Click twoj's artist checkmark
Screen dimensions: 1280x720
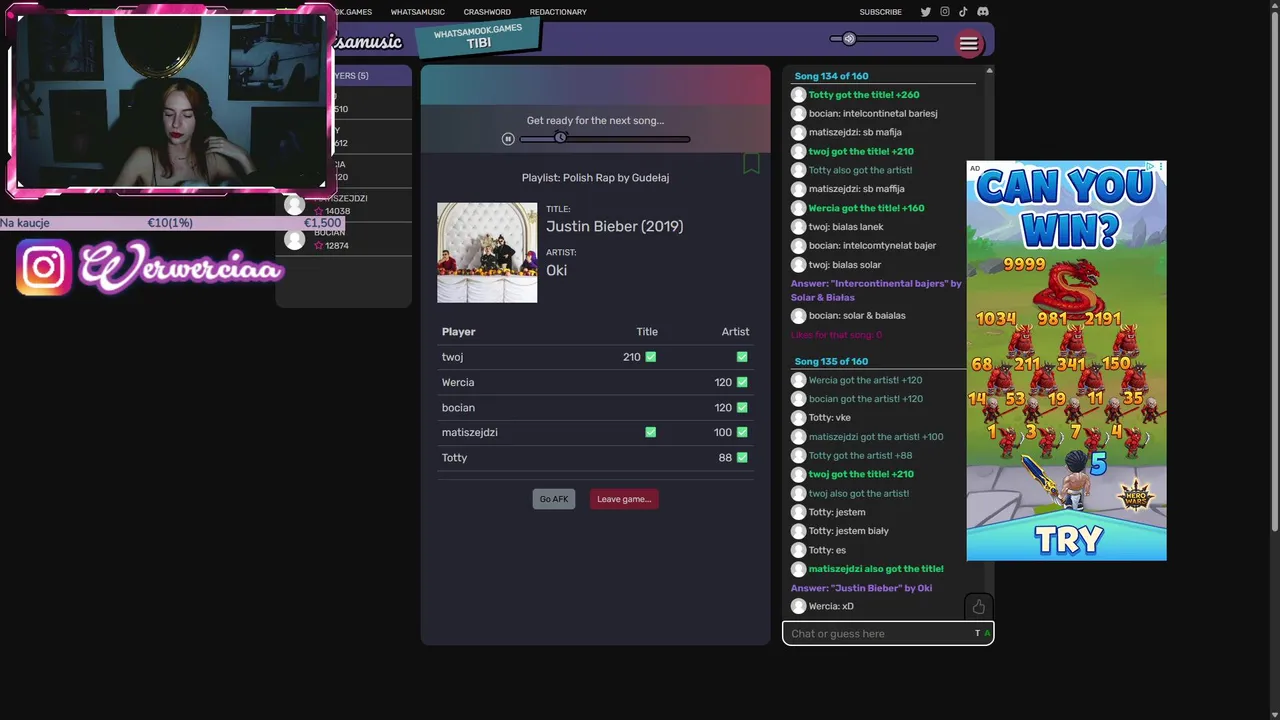coord(742,357)
